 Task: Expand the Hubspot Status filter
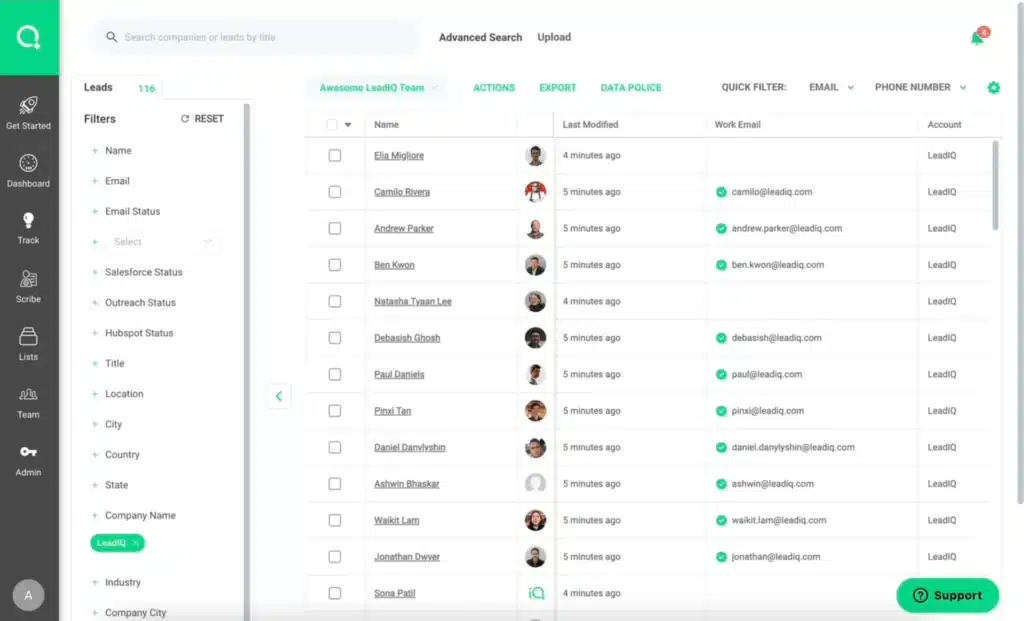(x=133, y=332)
